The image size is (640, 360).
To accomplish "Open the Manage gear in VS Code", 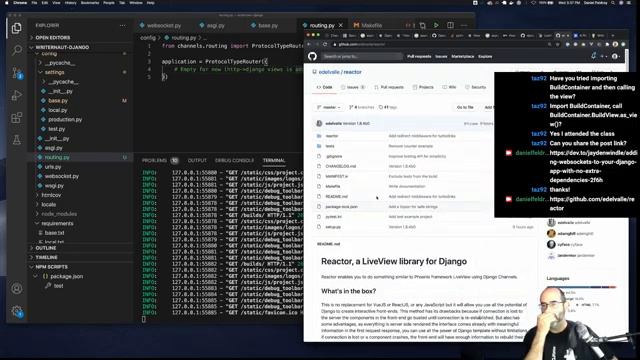I will point(17,311).
